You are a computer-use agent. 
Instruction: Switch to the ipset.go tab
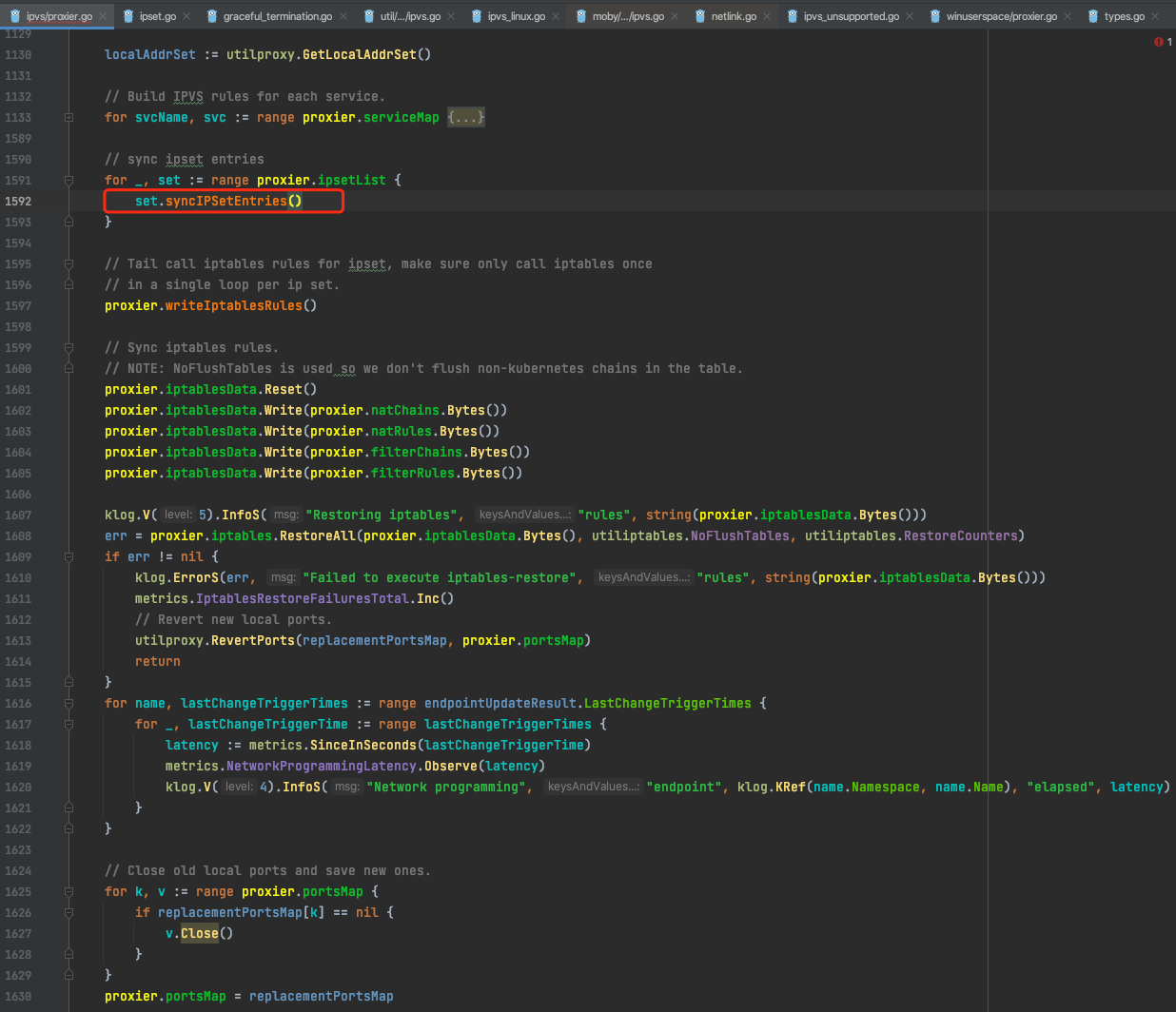[158, 16]
